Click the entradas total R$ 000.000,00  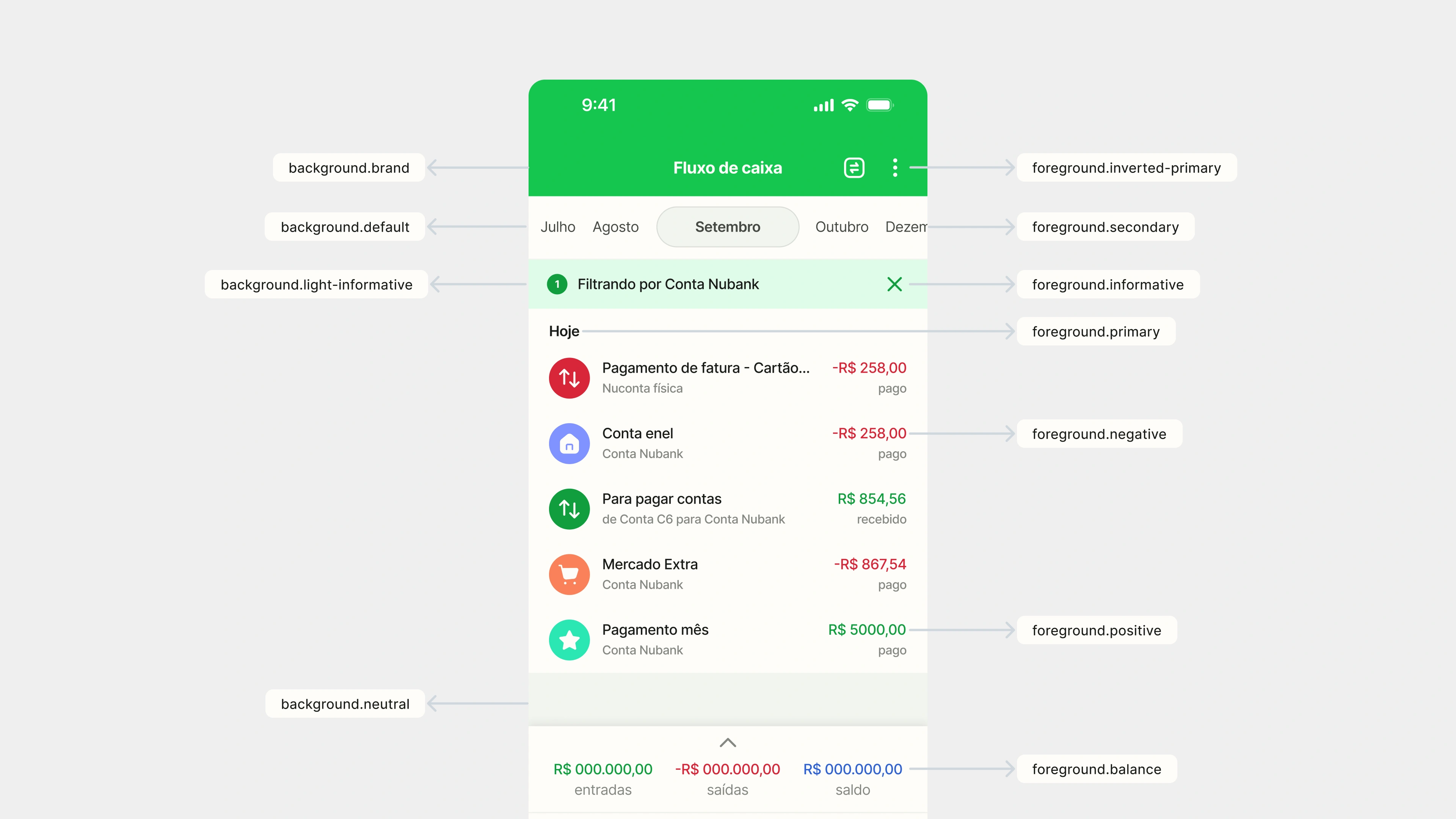(x=602, y=769)
